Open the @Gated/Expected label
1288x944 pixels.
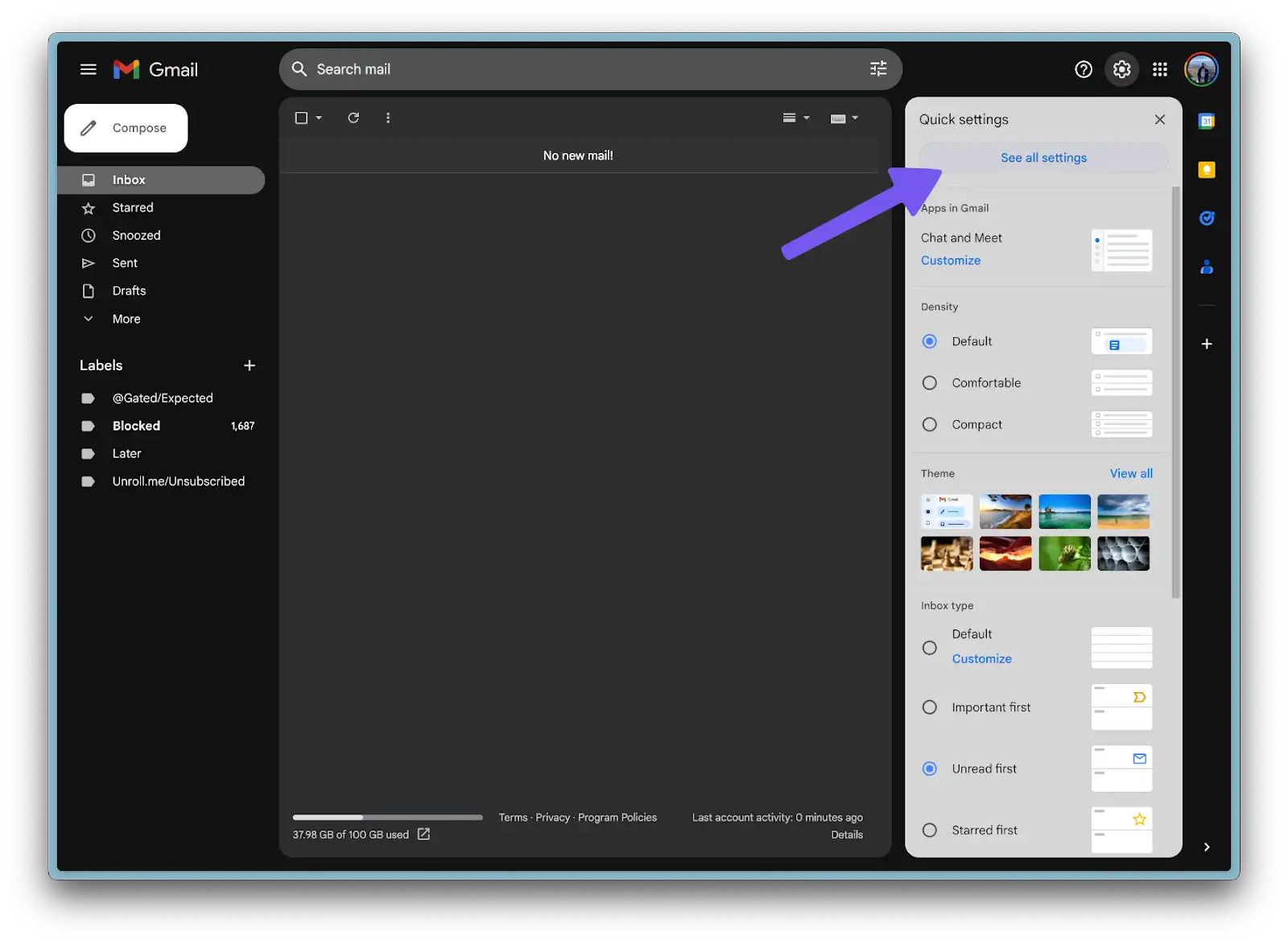161,398
